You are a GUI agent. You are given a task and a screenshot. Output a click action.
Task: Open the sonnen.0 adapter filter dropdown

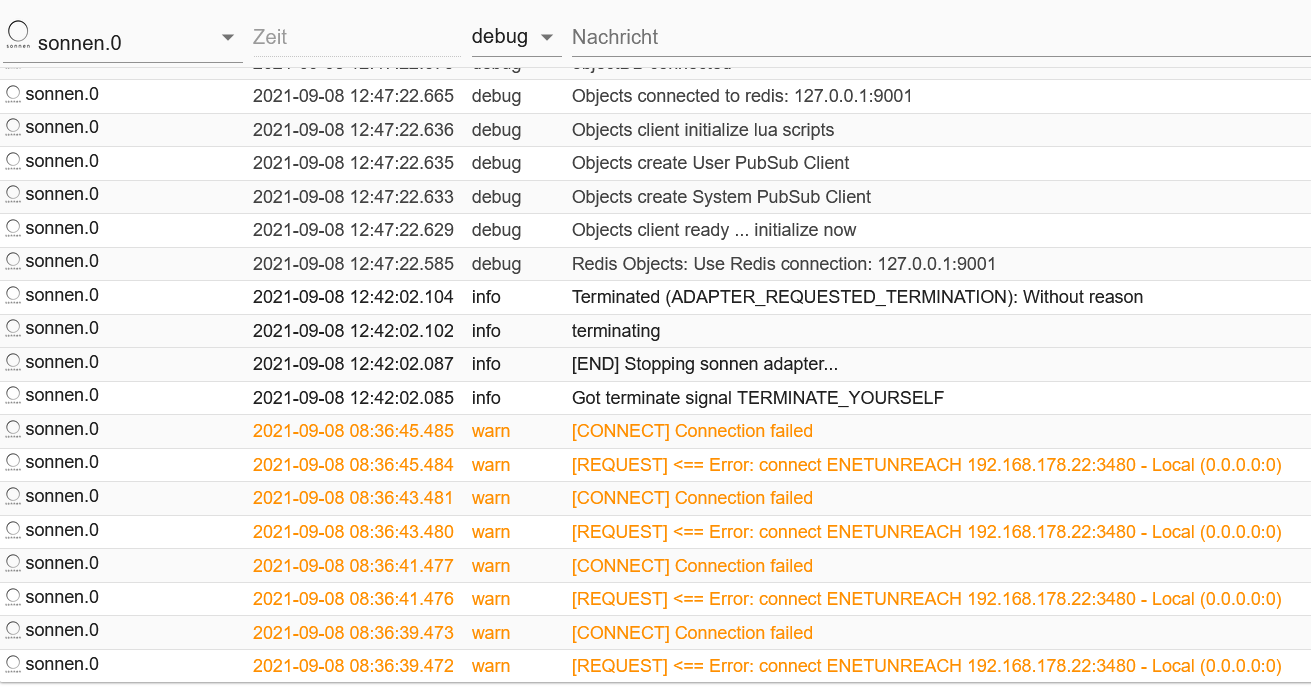click(228, 38)
